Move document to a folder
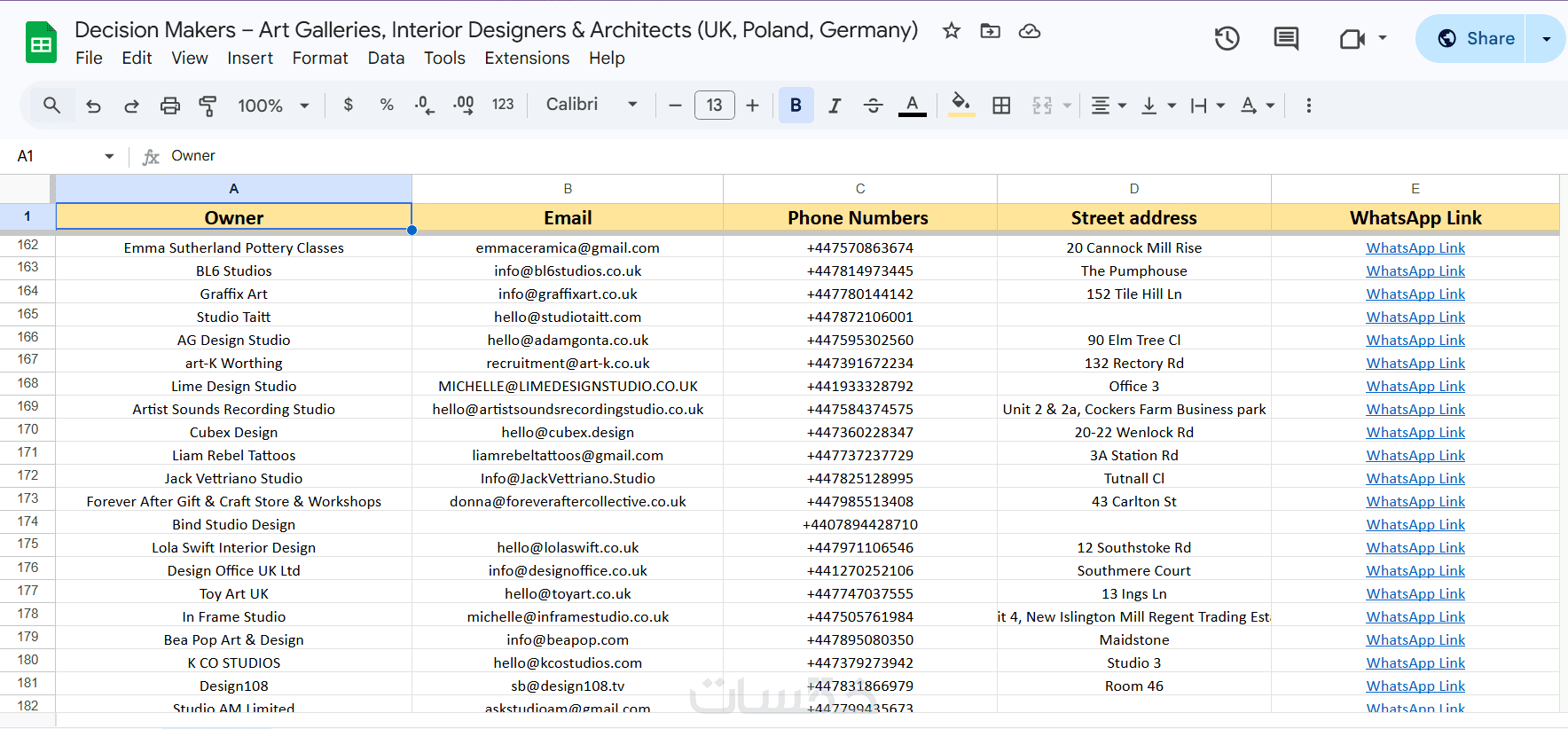1568x729 pixels. (x=990, y=31)
